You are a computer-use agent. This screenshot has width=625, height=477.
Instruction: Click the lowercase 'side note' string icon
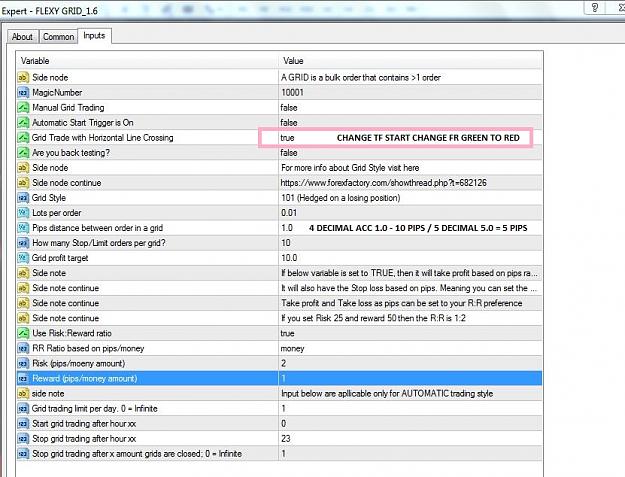(23, 393)
